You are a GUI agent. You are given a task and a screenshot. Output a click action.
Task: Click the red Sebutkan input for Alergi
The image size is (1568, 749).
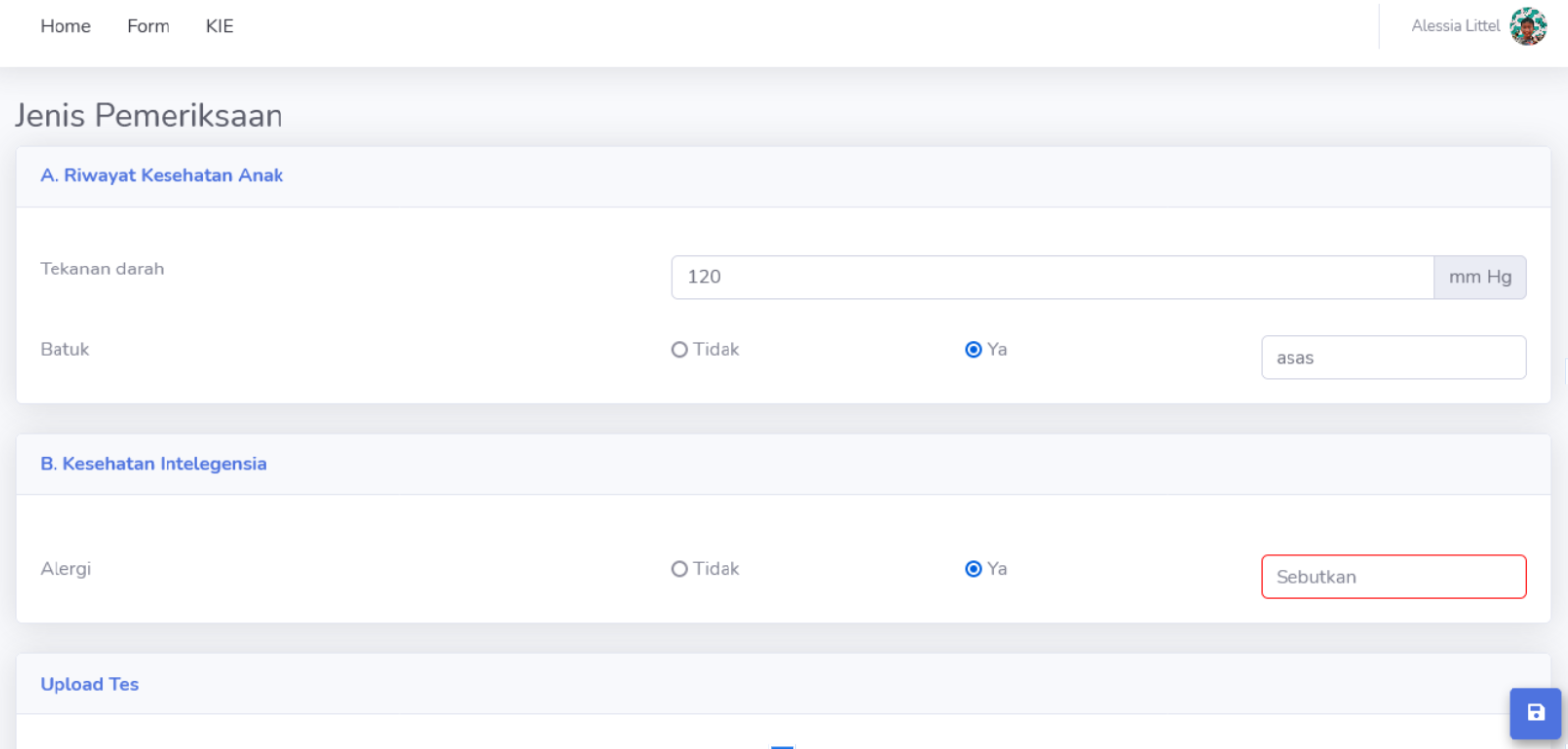coord(1394,577)
